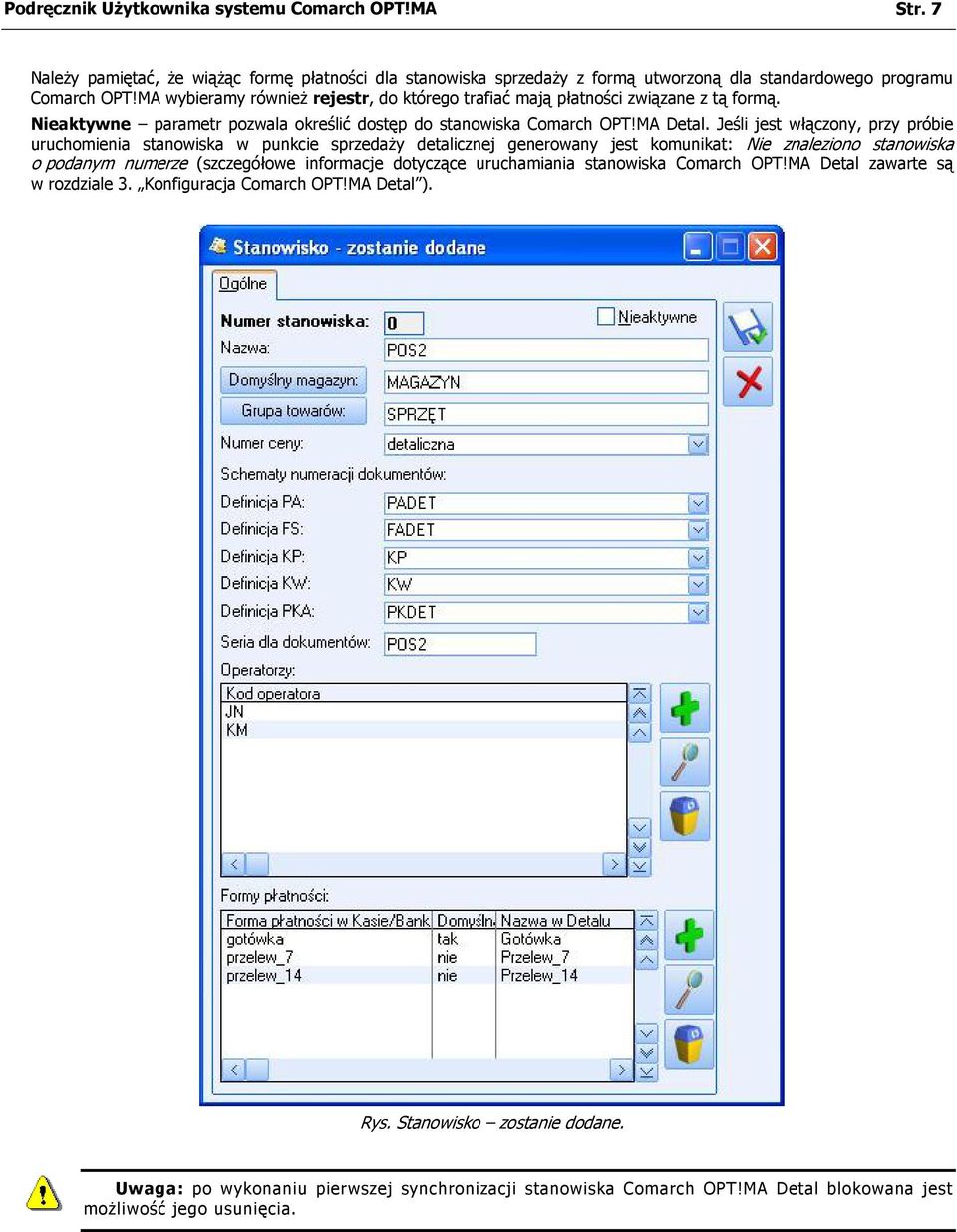This screenshot has height=1232, width=957.
Task: Switch to the Ogólne tab
Action: 243,284
